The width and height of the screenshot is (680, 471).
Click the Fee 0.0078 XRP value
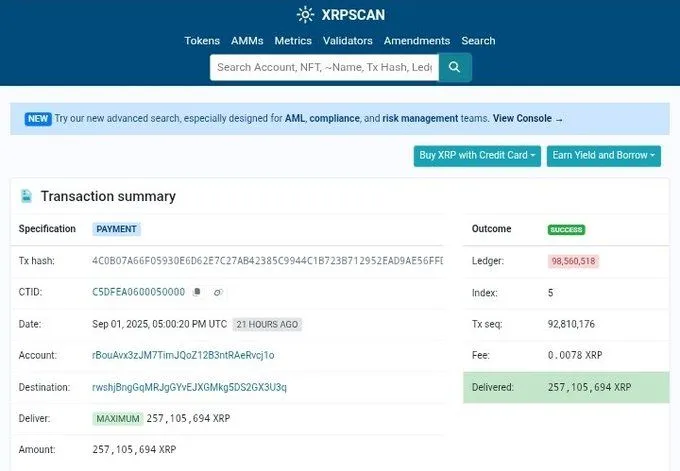575,355
